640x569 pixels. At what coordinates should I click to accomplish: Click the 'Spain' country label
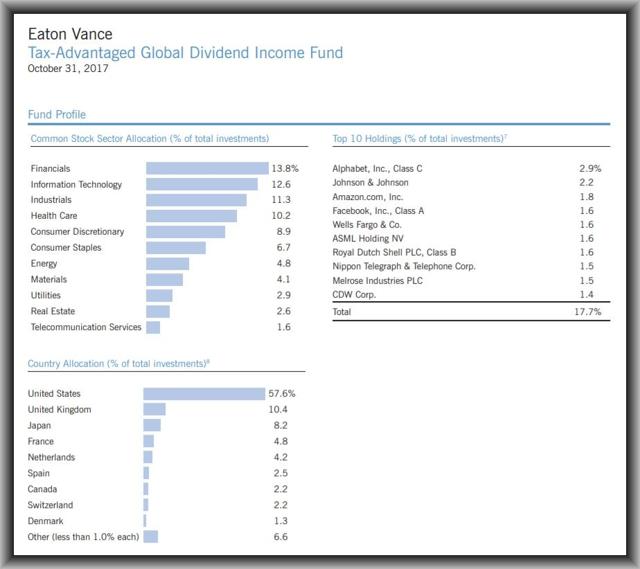39,473
